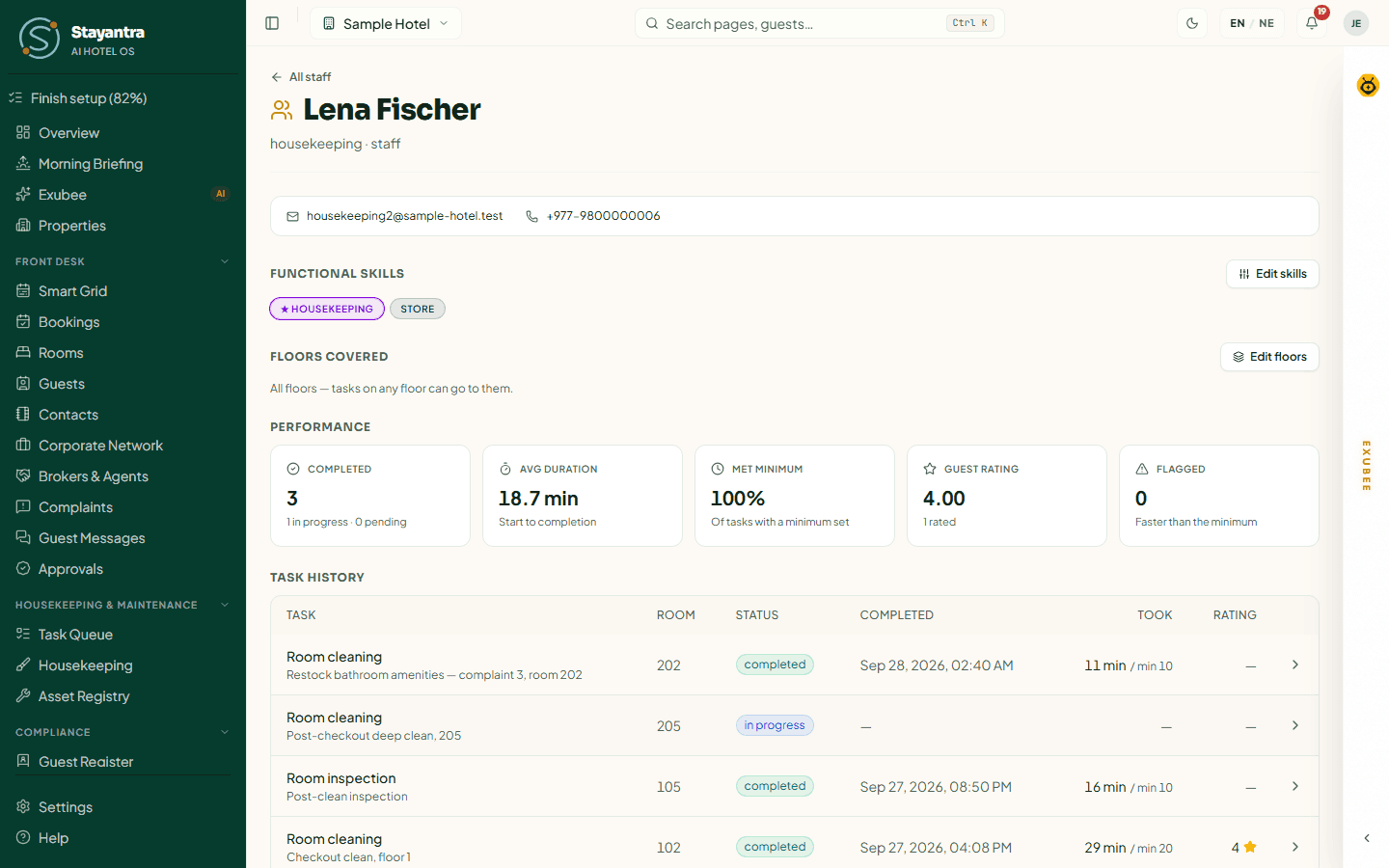This screenshot has width=1389, height=868.
Task: Click the 4 star rating for room 102
Action: [x=1243, y=848]
